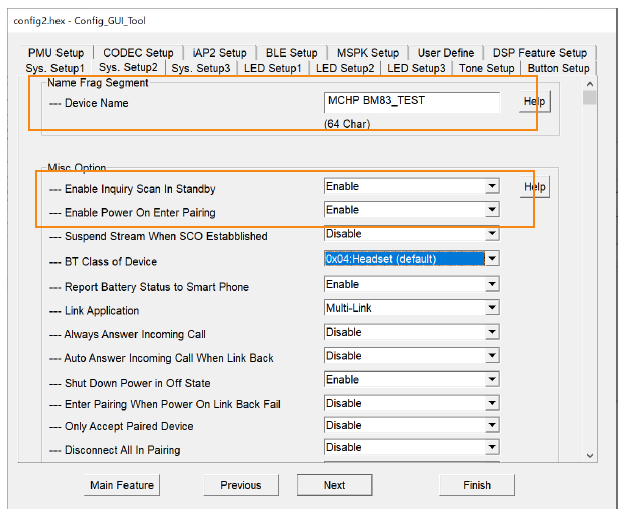Image resolution: width=636 pixels, height=516 pixels.
Task: Open Enable Power On Enter Pairing dropdown
Action: click(x=491, y=211)
